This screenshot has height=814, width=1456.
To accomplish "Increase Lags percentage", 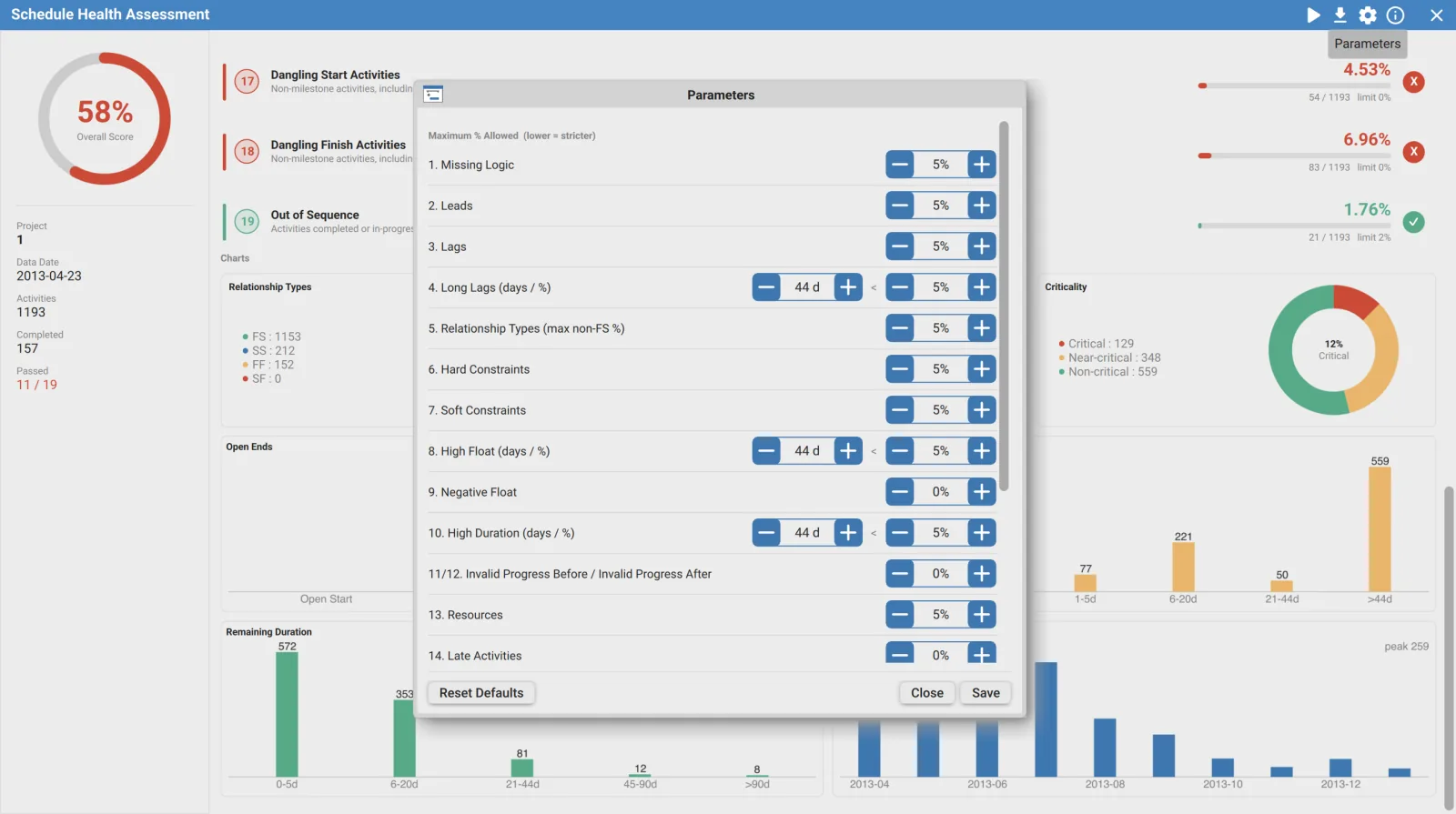I will click(982, 246).
